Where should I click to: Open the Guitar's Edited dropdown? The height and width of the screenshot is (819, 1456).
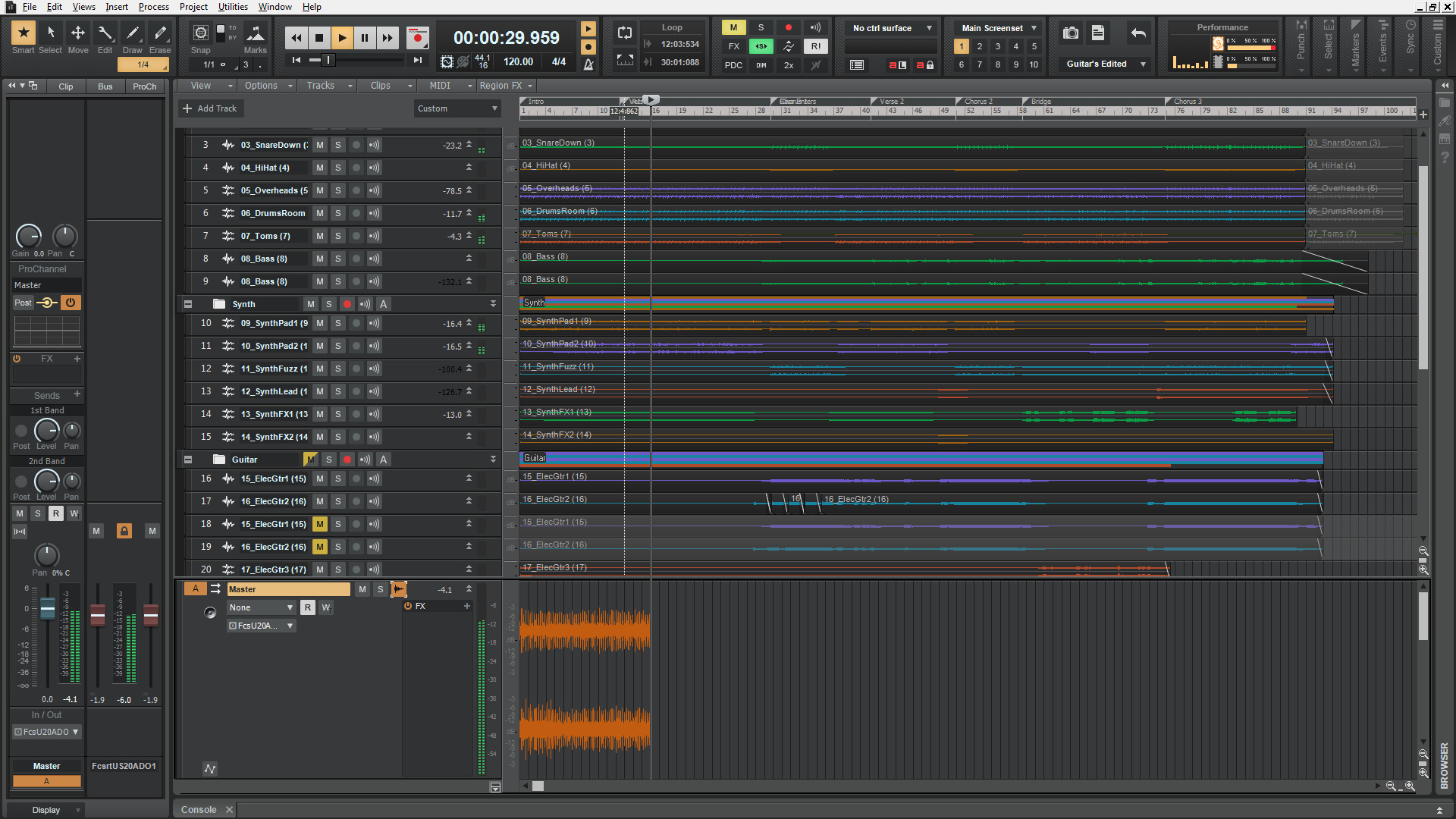1104,64
